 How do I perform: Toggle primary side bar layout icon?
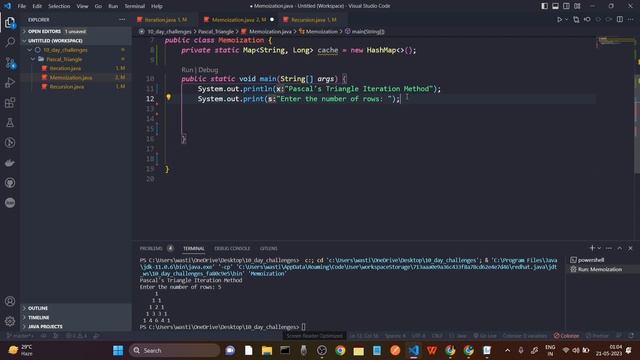pos(544,6)
